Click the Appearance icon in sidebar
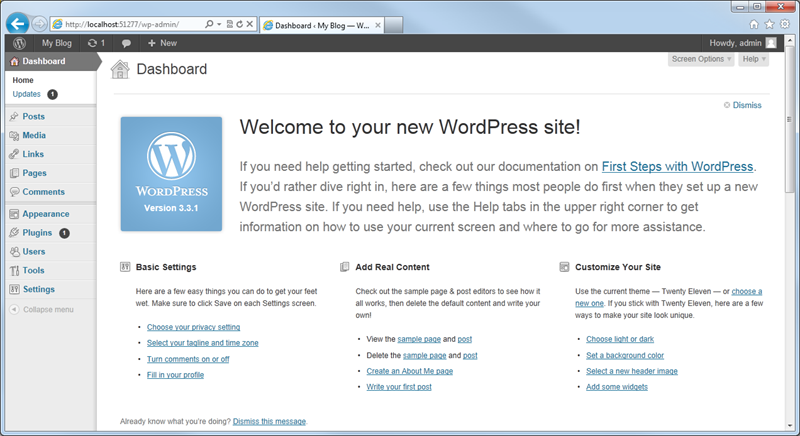 coord(14,214)
